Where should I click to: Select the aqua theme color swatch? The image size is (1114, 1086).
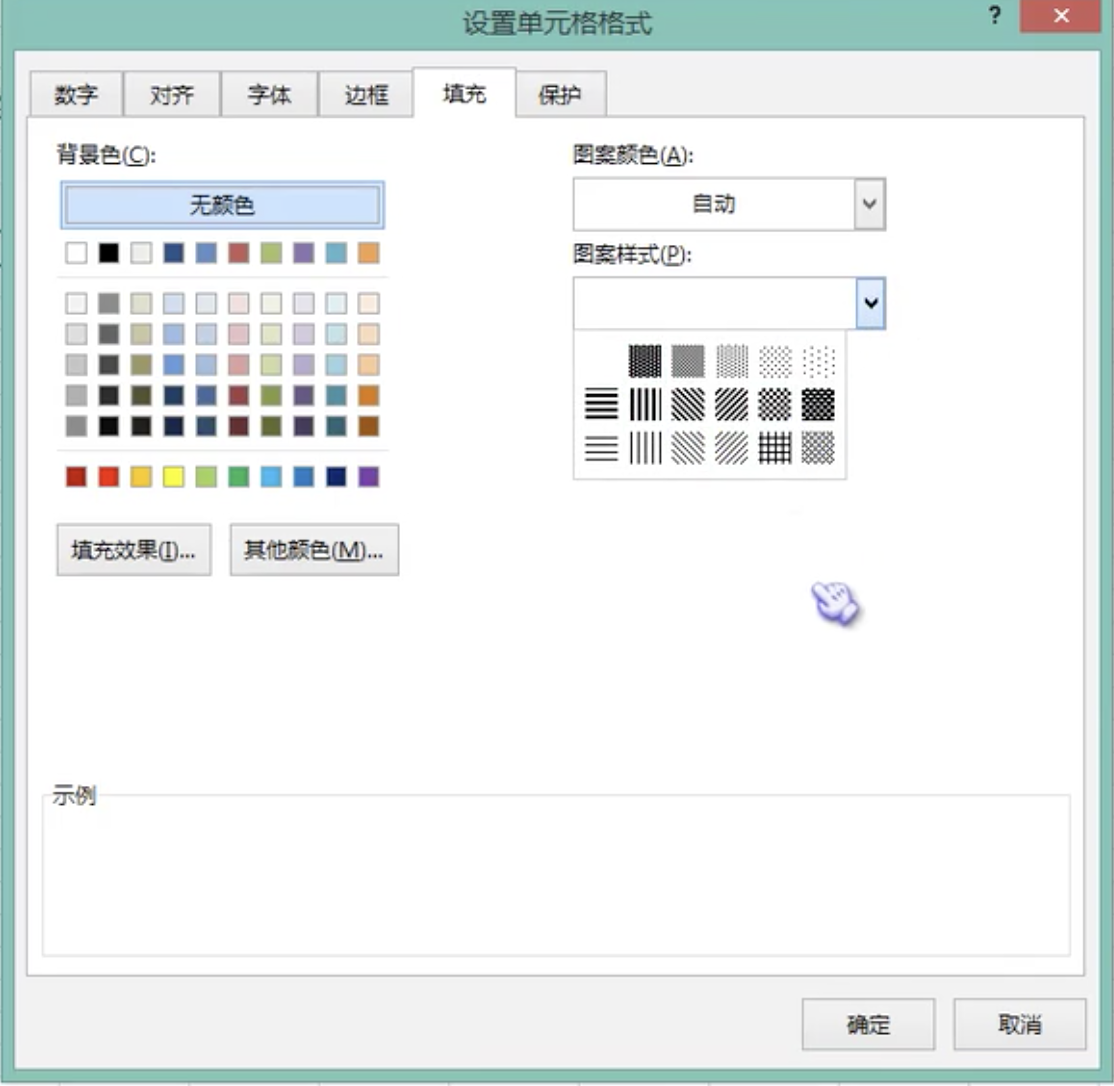point(336,253)
